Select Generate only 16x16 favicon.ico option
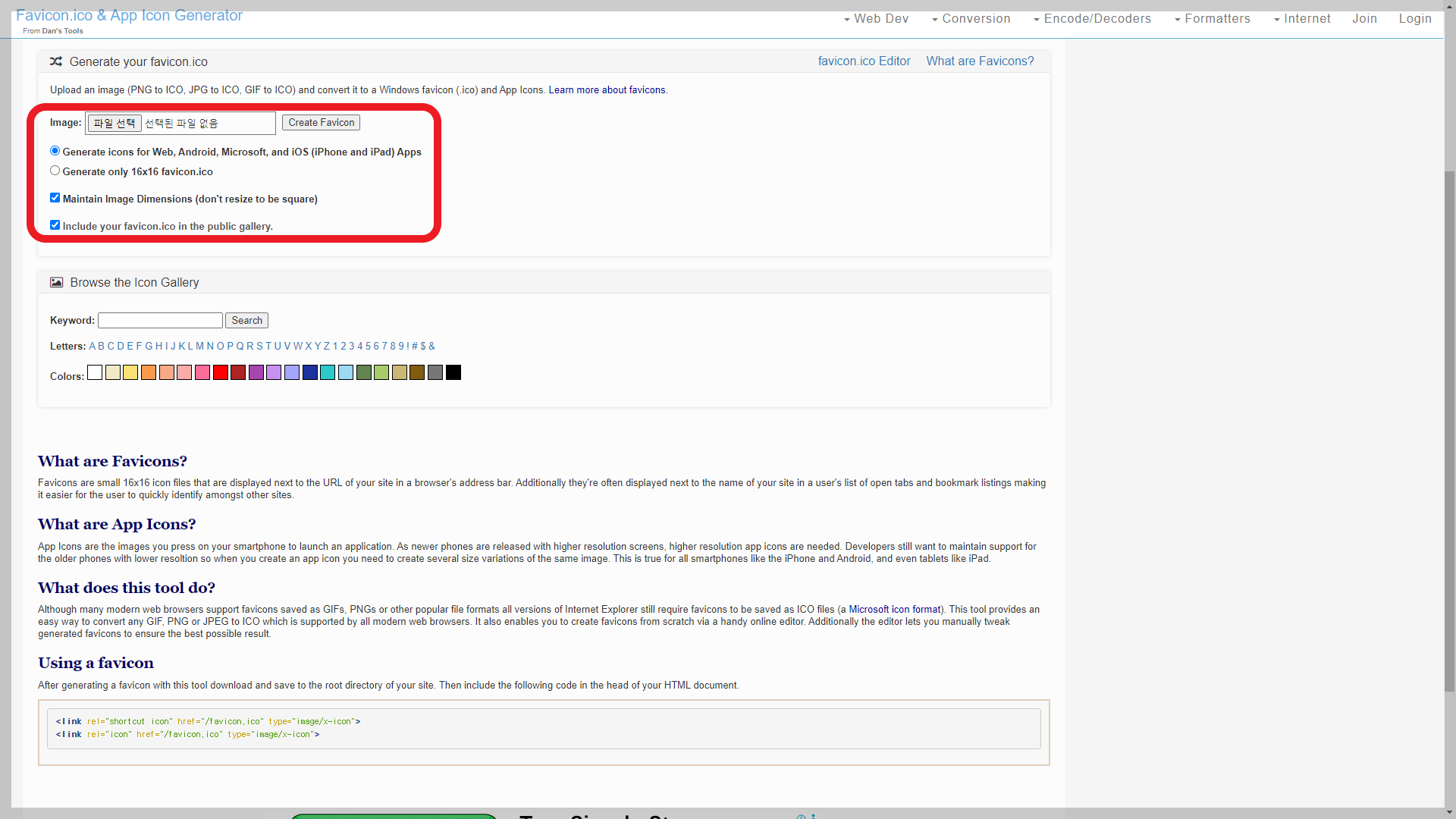1456x819 pixels. (55, 171)
